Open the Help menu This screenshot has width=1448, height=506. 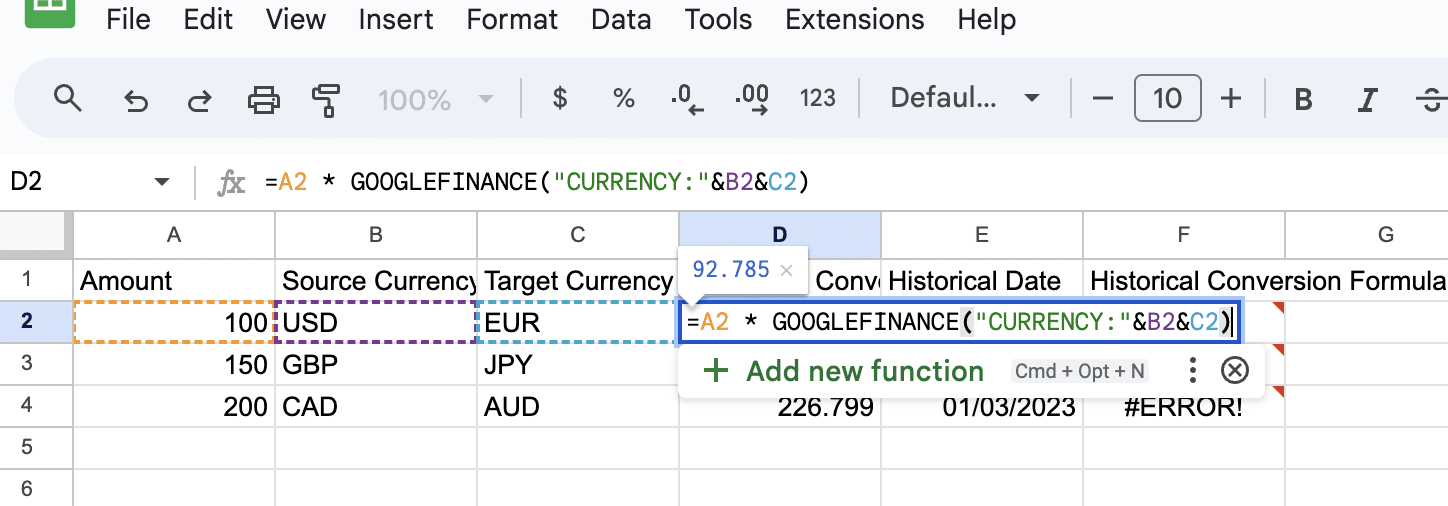(988, 19)
